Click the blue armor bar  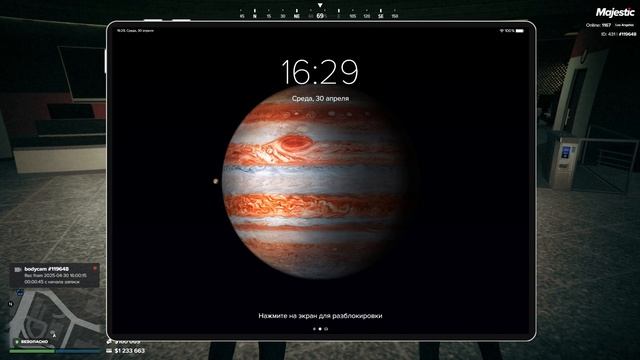tap(79, 350)
